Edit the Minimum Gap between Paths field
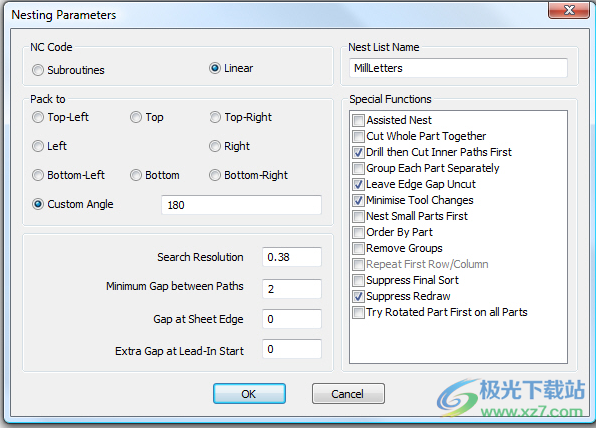The height and width of the screenshot is (428, 596). [x=292, y=289]
